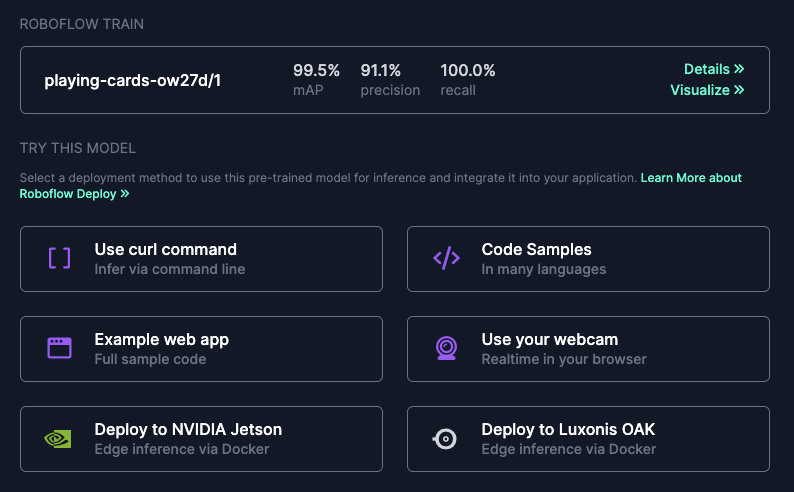Click the 100.0% recall value
The height and width of the screenshot is (492, 794).
point(467,70)
